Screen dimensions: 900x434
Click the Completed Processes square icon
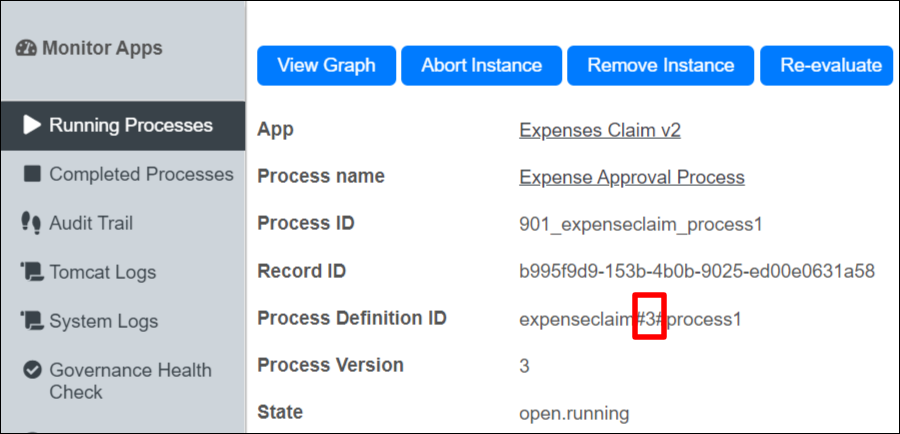tap(32, 174)
